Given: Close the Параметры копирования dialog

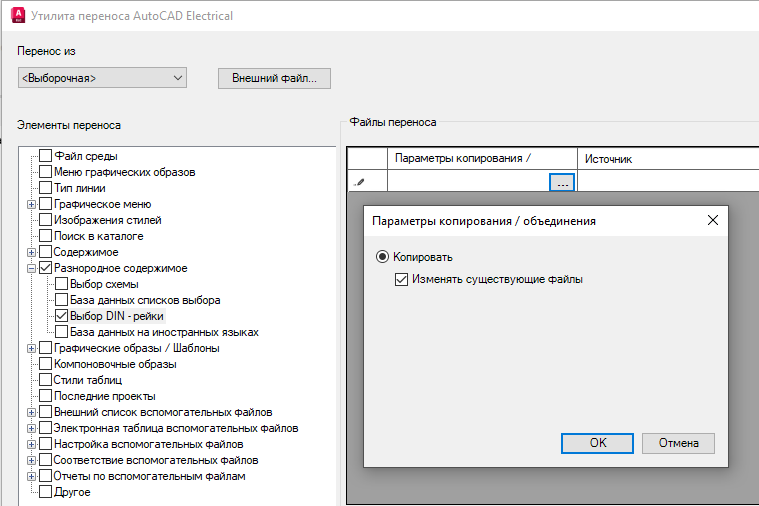Looking at the screenshot, I should coord(713,220).
